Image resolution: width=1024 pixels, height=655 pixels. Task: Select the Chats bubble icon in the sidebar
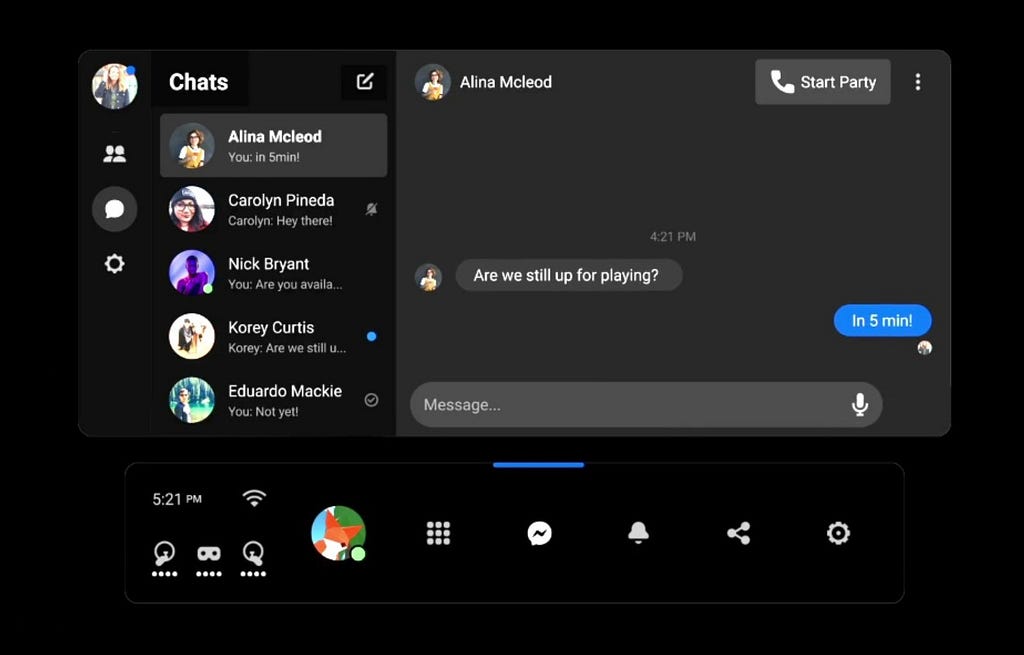pyautogui.click(x=114, y=209)
